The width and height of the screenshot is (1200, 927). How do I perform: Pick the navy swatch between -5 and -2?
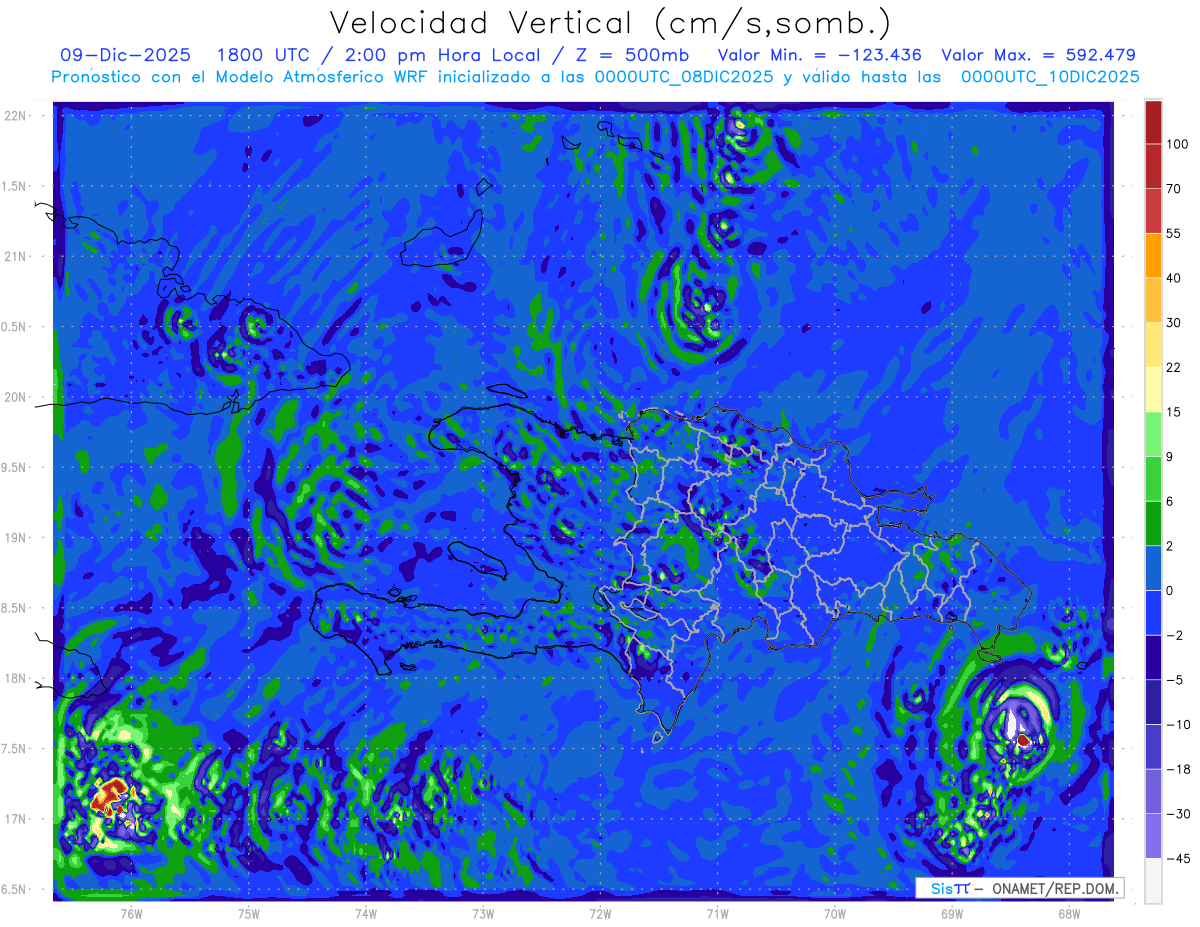pyautogui.click(x=1153, y=657)
